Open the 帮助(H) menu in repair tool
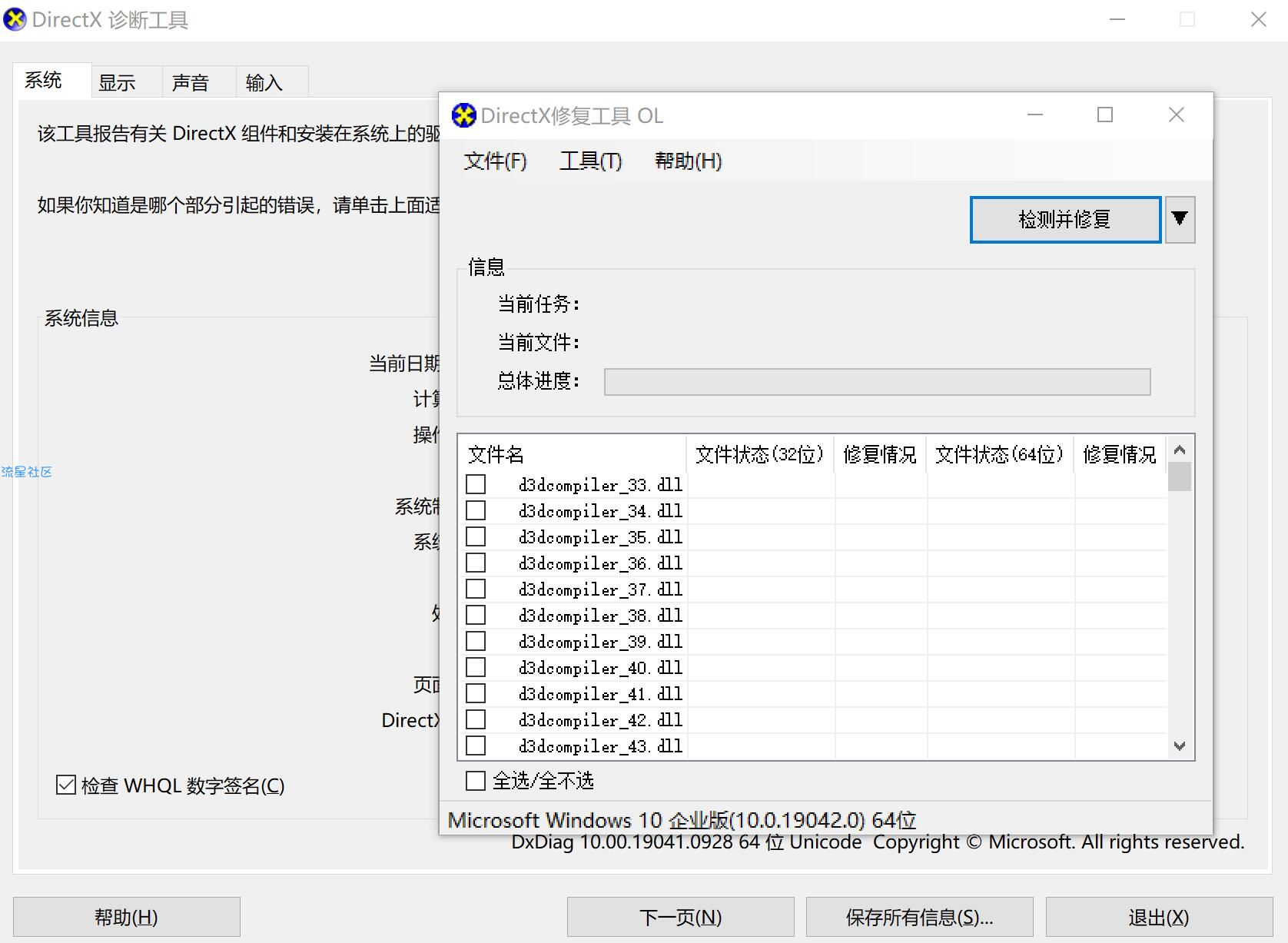1288x943 pixels. click(x=688, y=161)
